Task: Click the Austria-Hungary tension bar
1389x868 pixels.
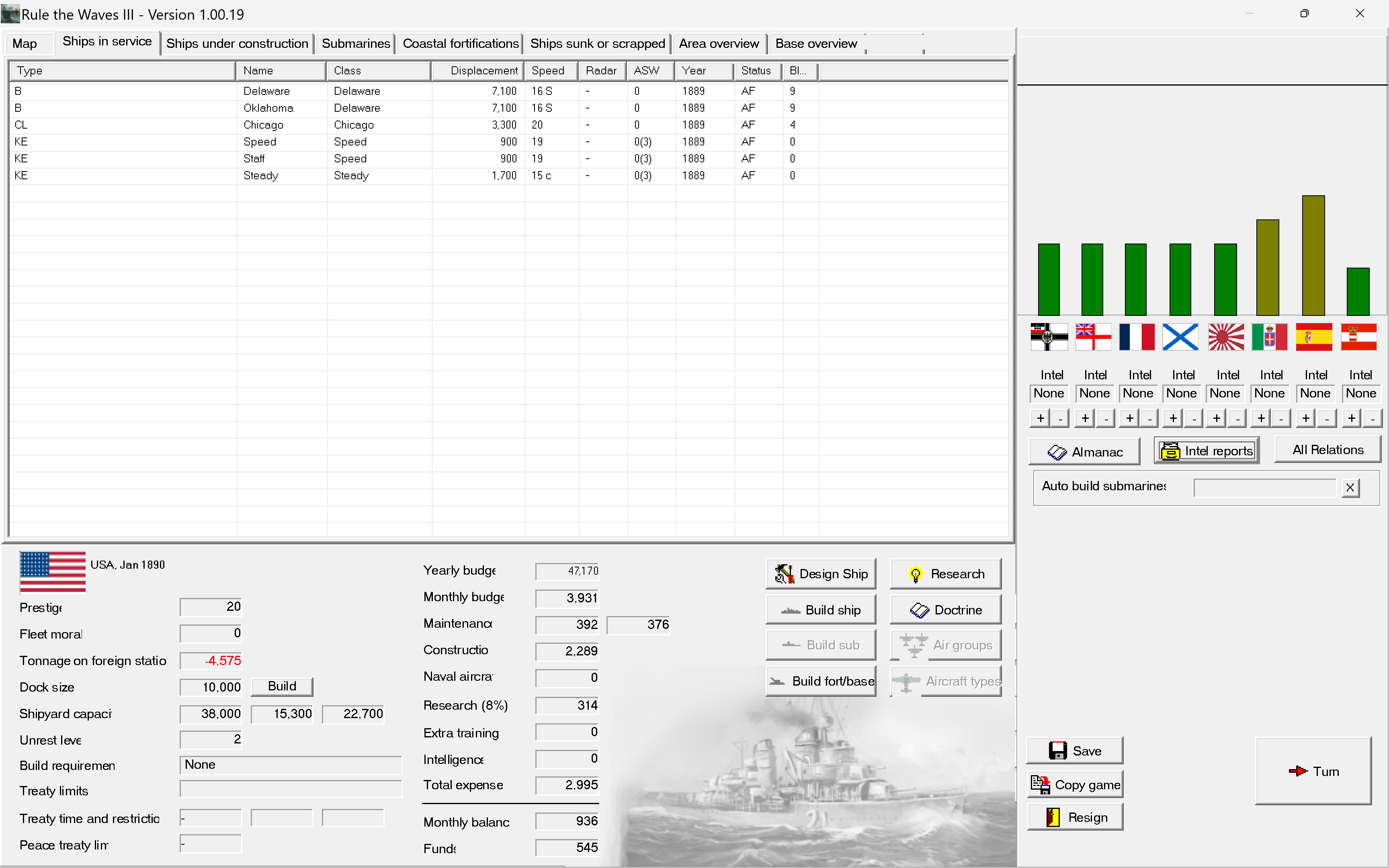Action: (x=1358, y=292)
